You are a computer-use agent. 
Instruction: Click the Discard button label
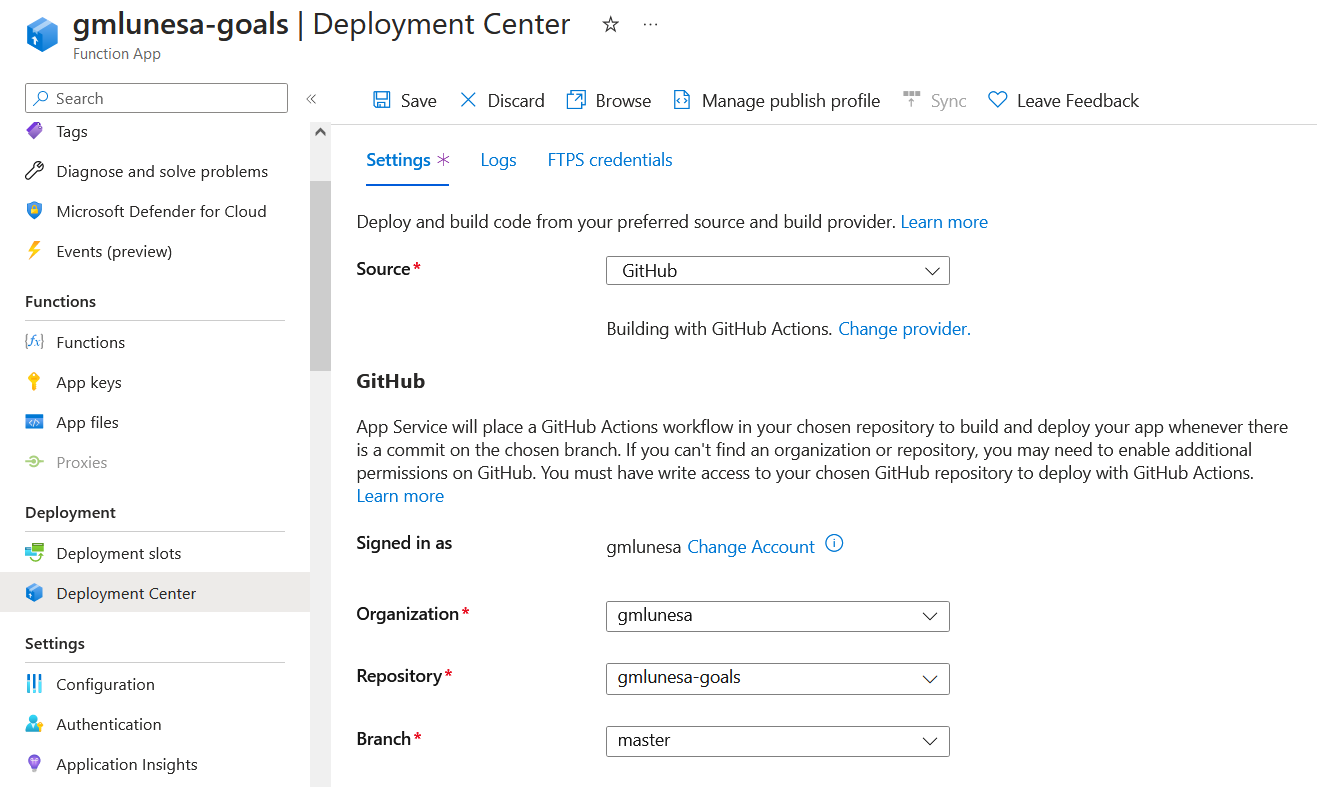(516, 101)
